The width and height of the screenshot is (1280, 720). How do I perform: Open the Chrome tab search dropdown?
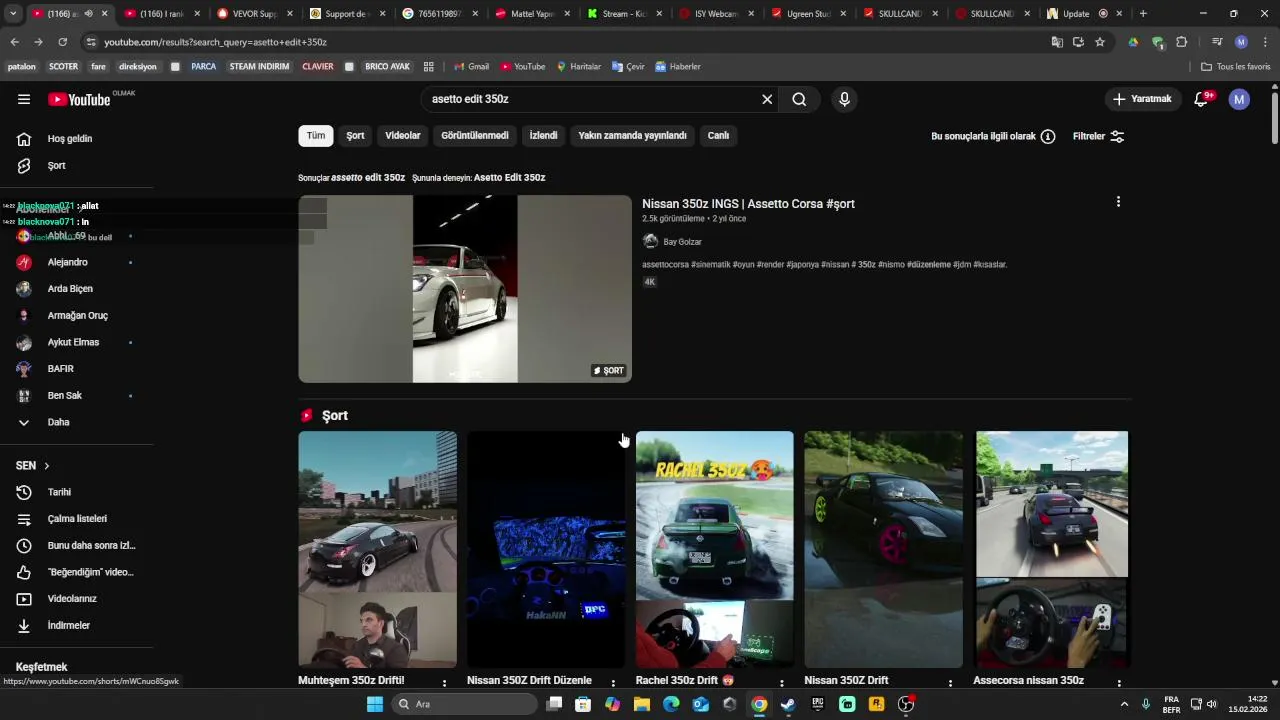[x=13, y=14]
